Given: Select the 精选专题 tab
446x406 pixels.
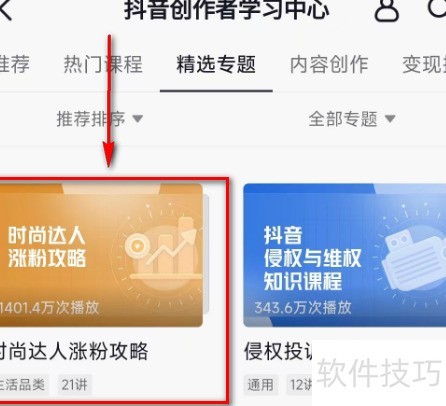Looking at the screenshot, I should [216, 64].
